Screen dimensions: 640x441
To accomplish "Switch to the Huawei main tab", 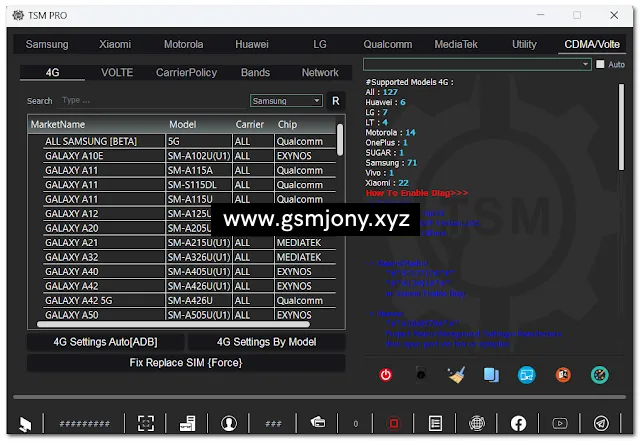I will tap(252, 44).
